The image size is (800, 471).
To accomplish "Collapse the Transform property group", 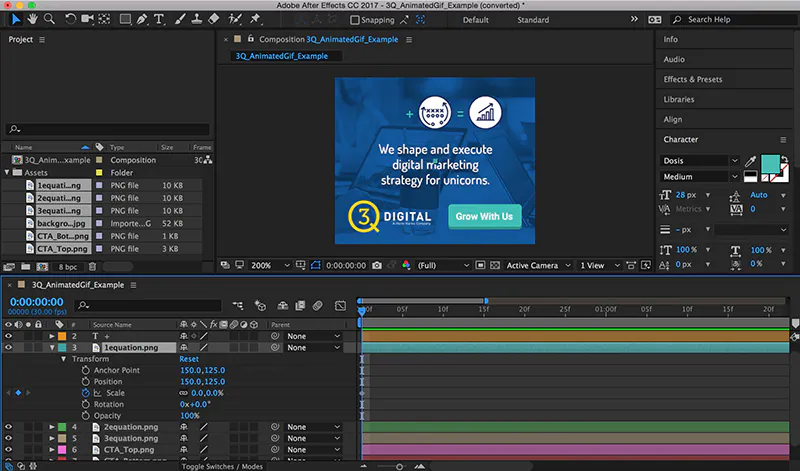I will 64,359.
